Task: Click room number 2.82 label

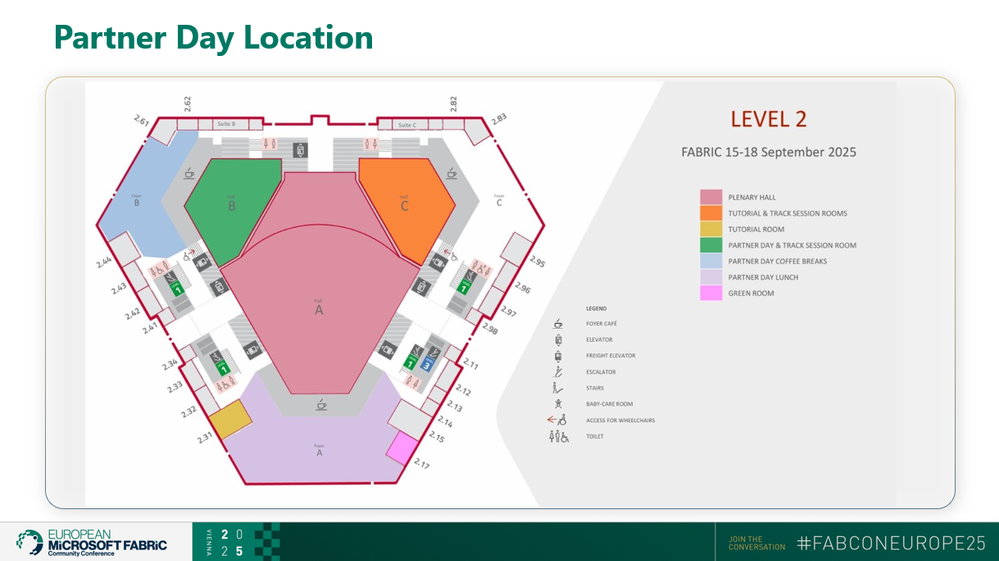Action: 453,104
